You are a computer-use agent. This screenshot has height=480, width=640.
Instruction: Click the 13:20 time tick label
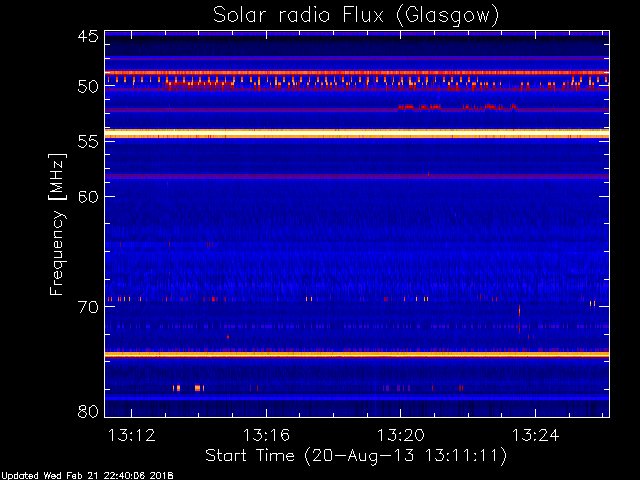[400, 435]
